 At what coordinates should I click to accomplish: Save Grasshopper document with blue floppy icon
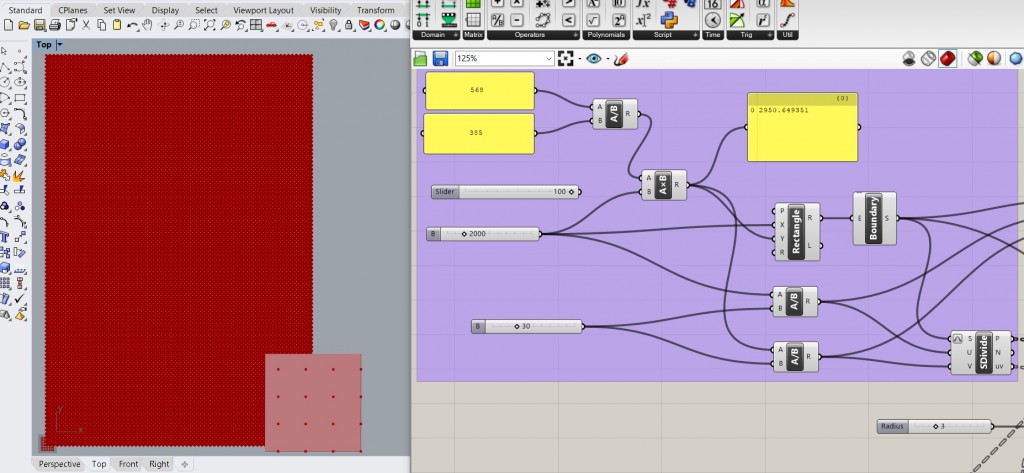440,58
